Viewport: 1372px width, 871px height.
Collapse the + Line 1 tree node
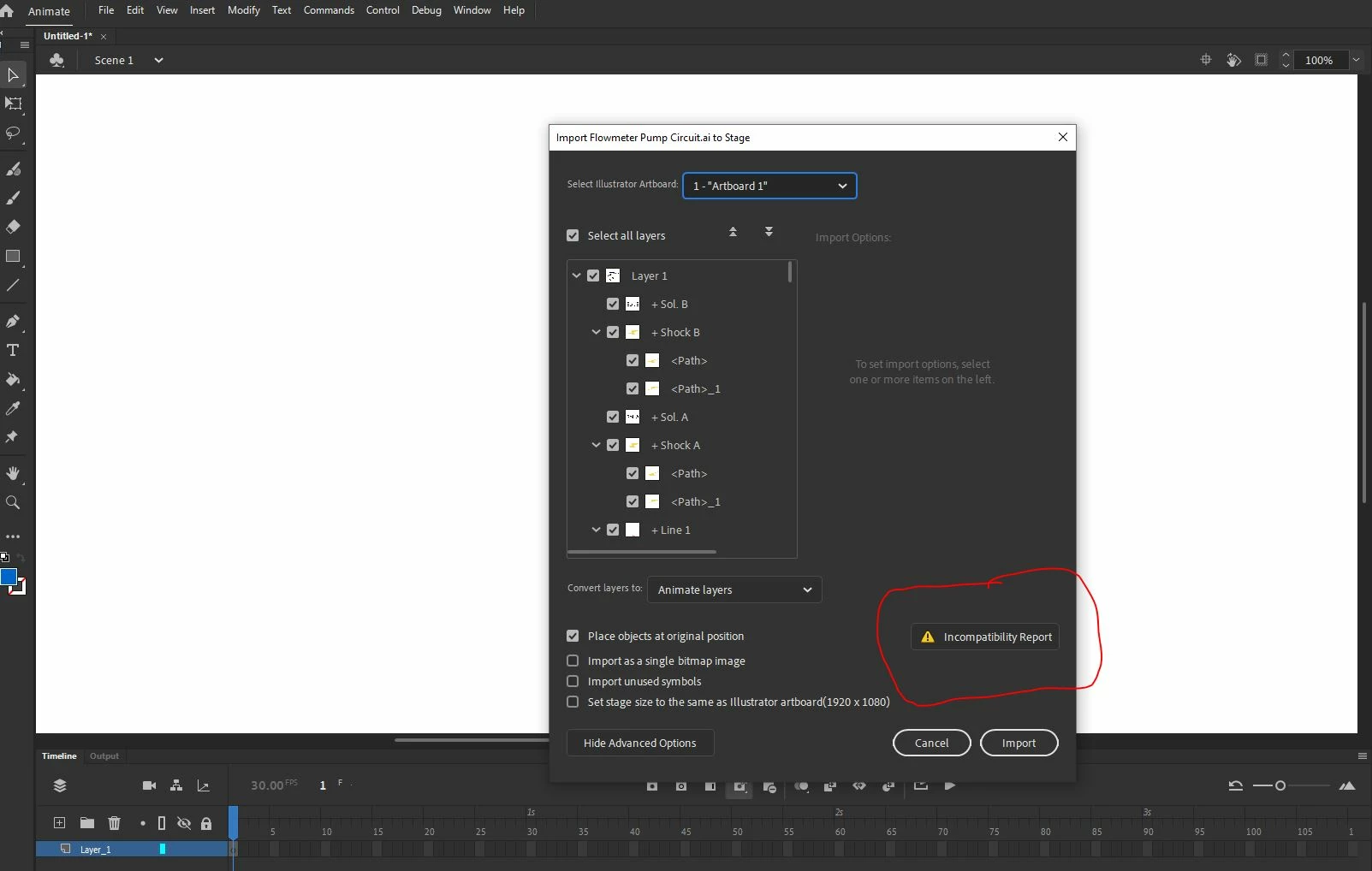[x=596, y=530]
